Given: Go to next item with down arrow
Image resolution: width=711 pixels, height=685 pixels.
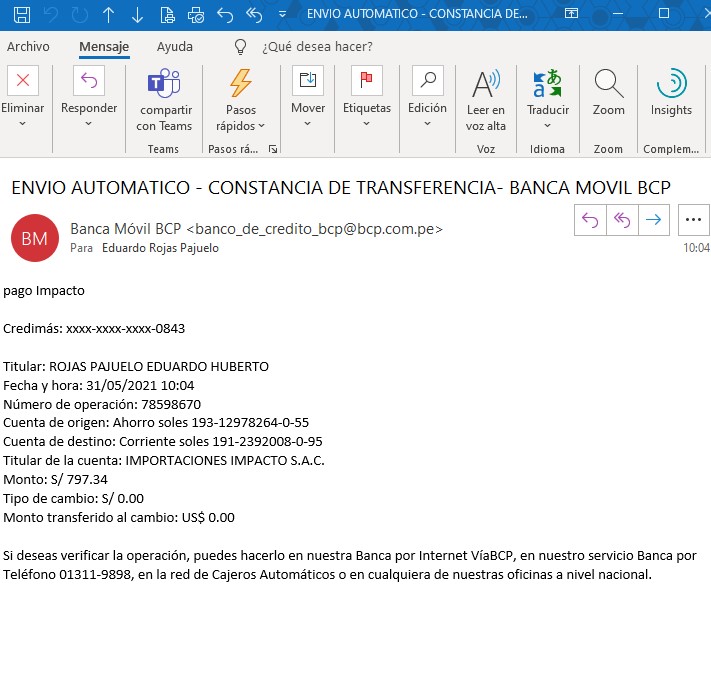Looking at the screenshot, I should (x=137, y=15).
